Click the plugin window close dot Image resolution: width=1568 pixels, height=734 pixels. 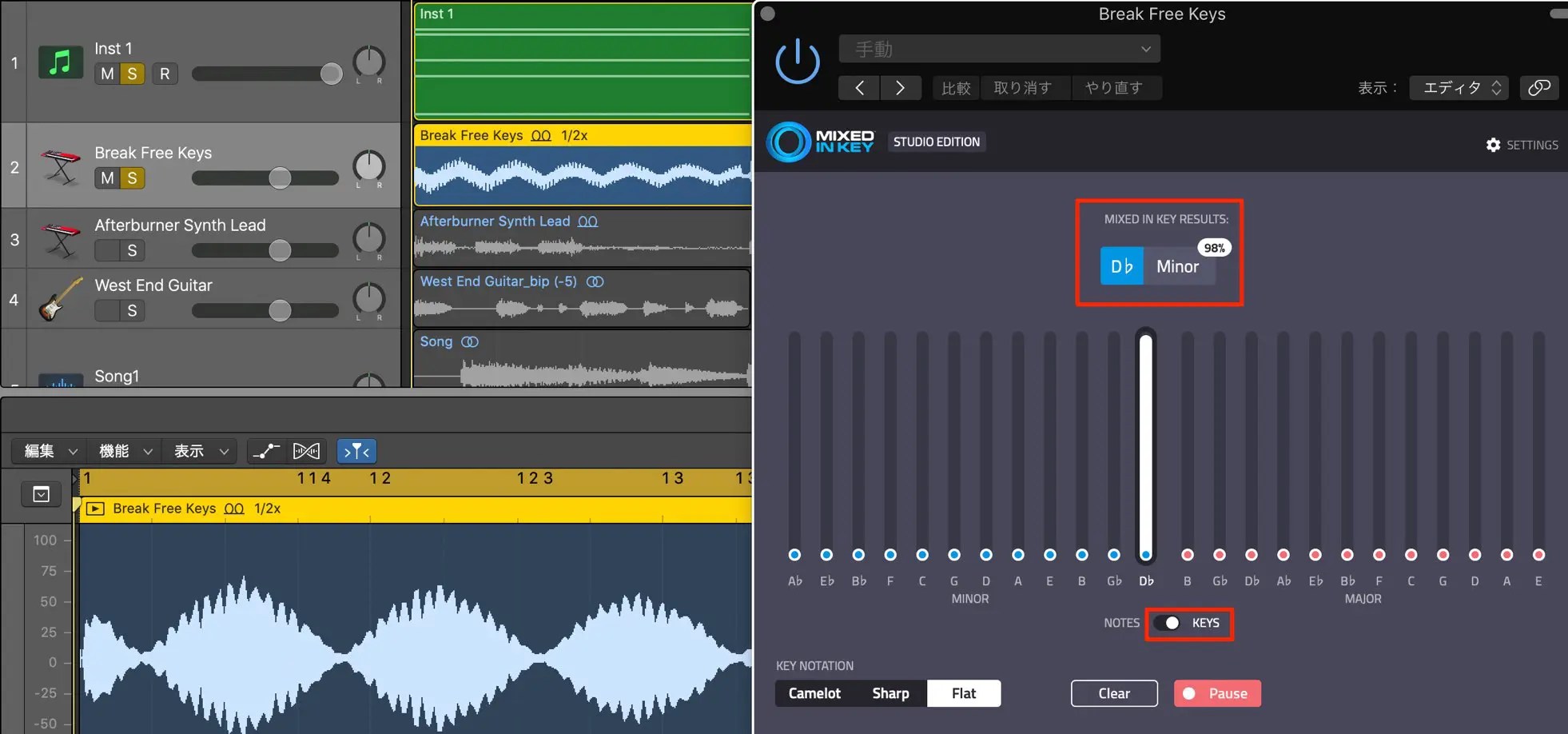pyautogui.click(x=768, y=14)
